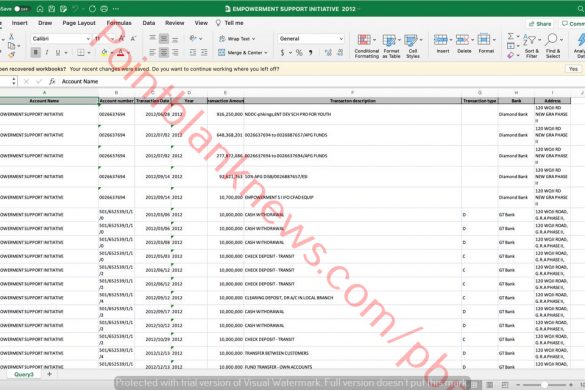
Task: Click Yes on recovered workbooks bar
Action: (573, 69)
